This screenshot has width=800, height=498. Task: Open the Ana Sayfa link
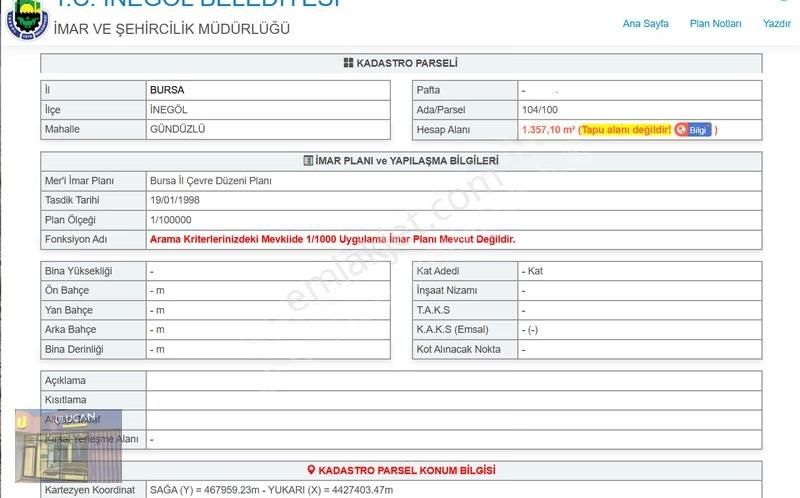tap(645, 23)
